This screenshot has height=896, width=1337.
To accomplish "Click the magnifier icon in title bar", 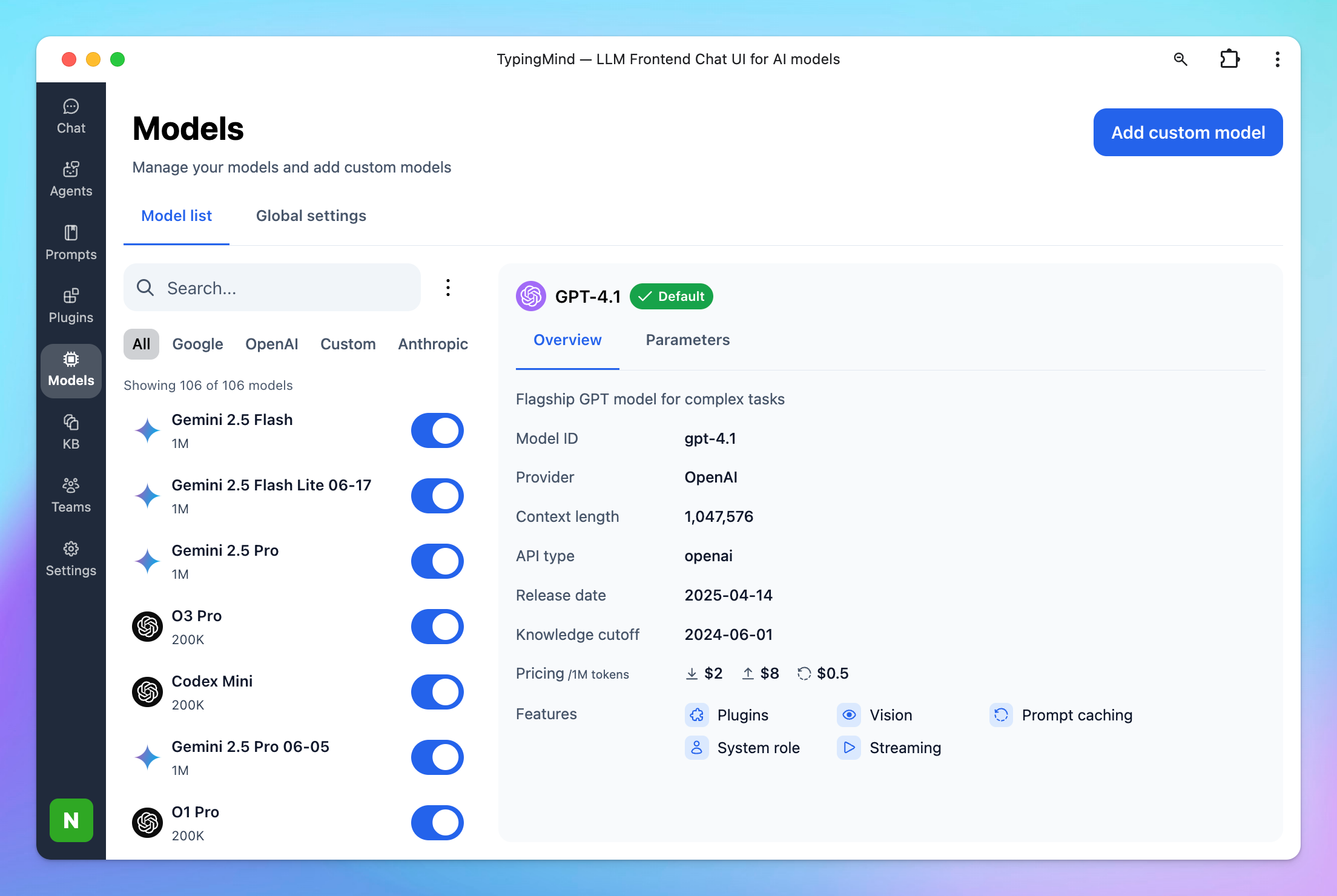I will 1180,59.
